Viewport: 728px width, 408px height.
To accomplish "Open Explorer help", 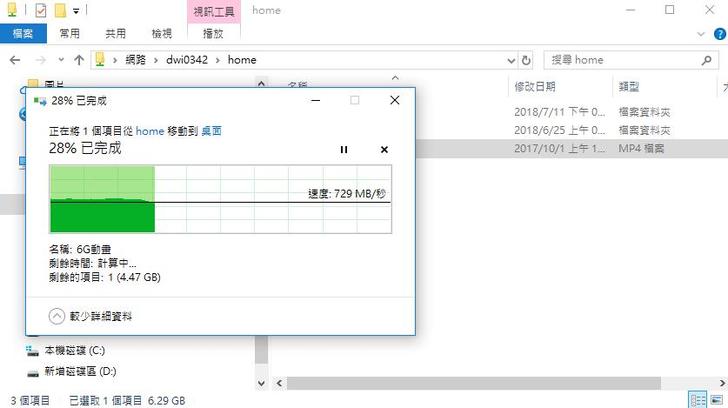I will (720, 34).
